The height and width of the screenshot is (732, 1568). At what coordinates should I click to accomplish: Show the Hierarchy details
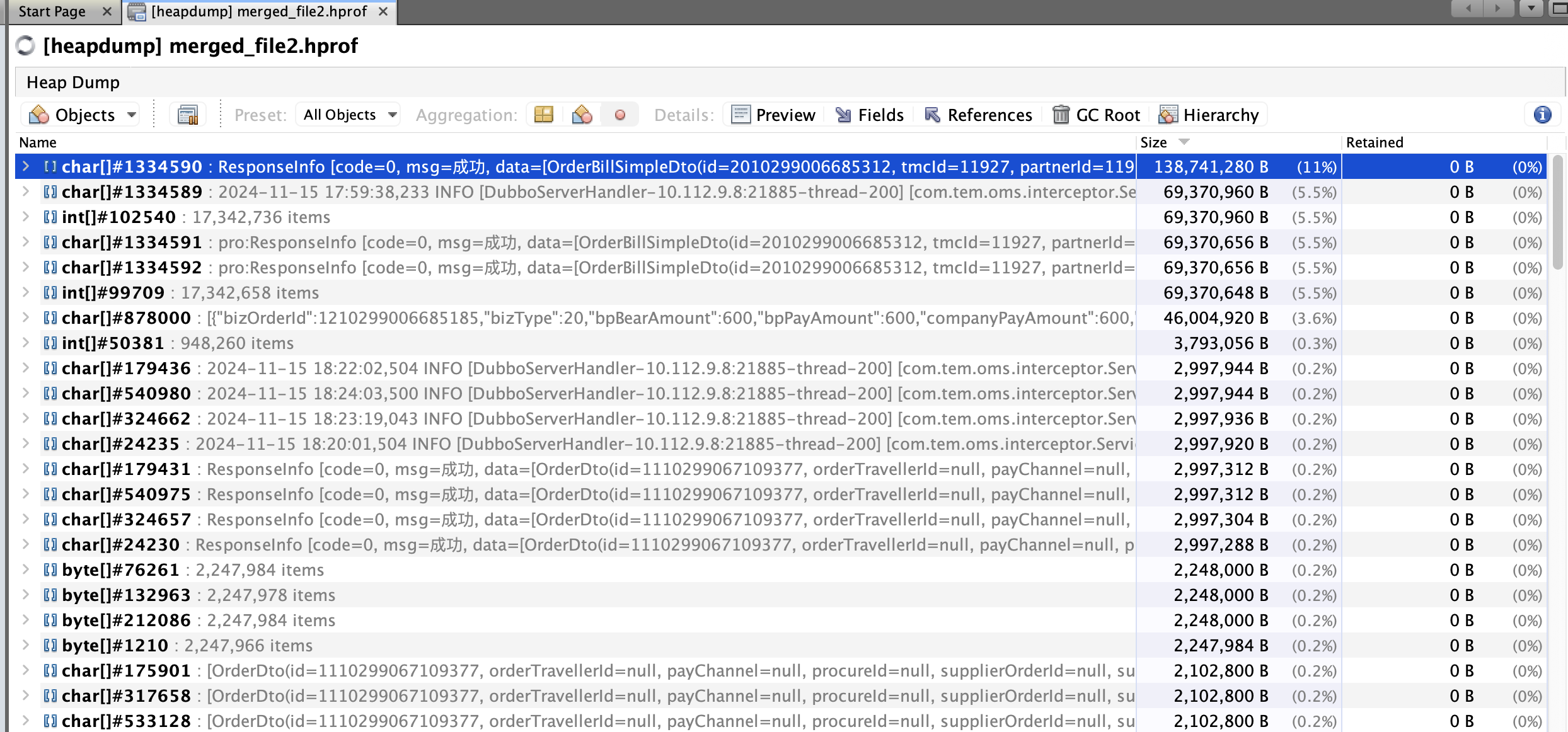pos(1209,115)
